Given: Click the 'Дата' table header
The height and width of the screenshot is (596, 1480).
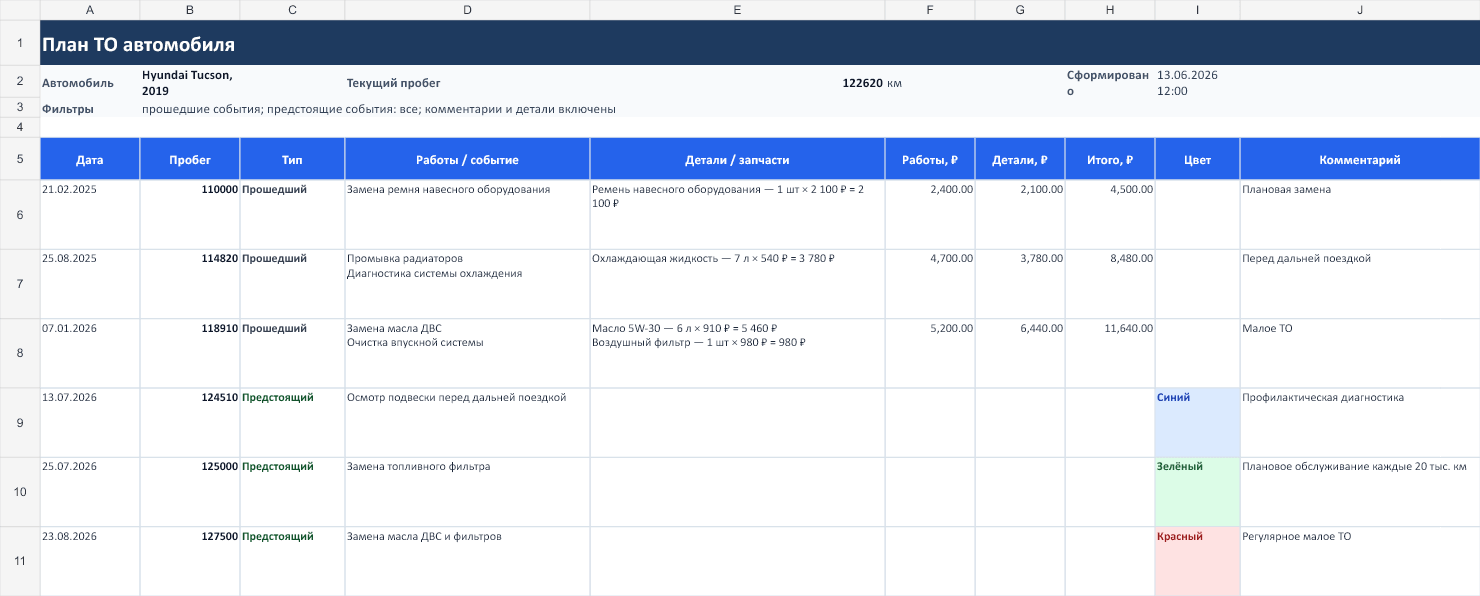Looking at the screenshot, I should coord(90,160).
